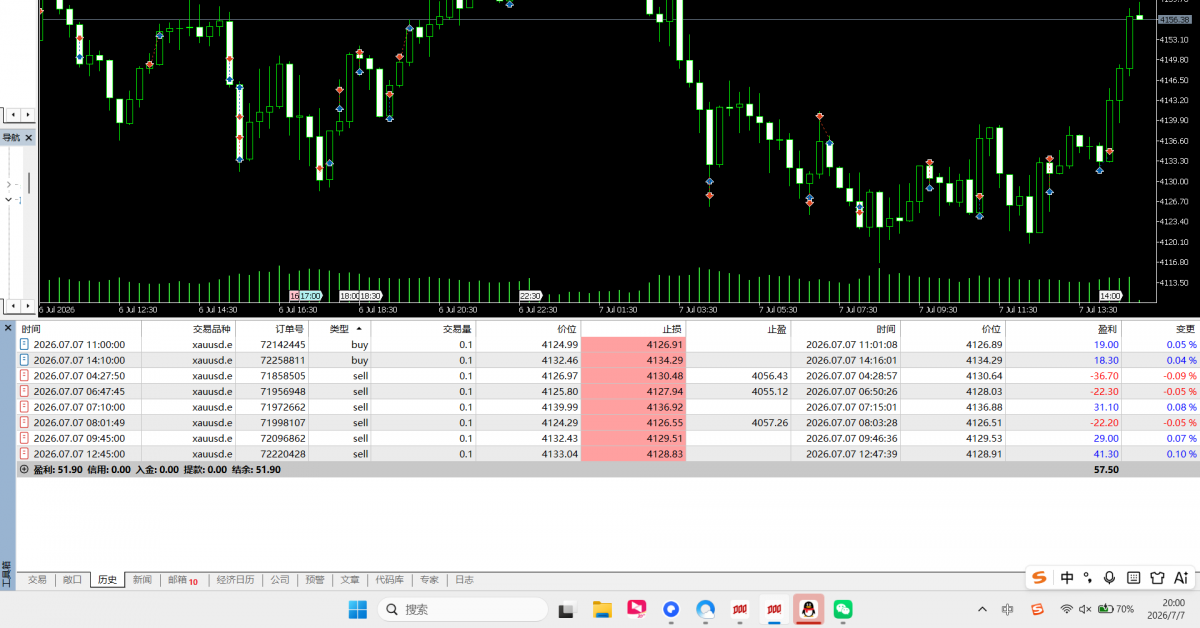
Task: Open the 文章 tab
Action: click(x=350, y=580)
